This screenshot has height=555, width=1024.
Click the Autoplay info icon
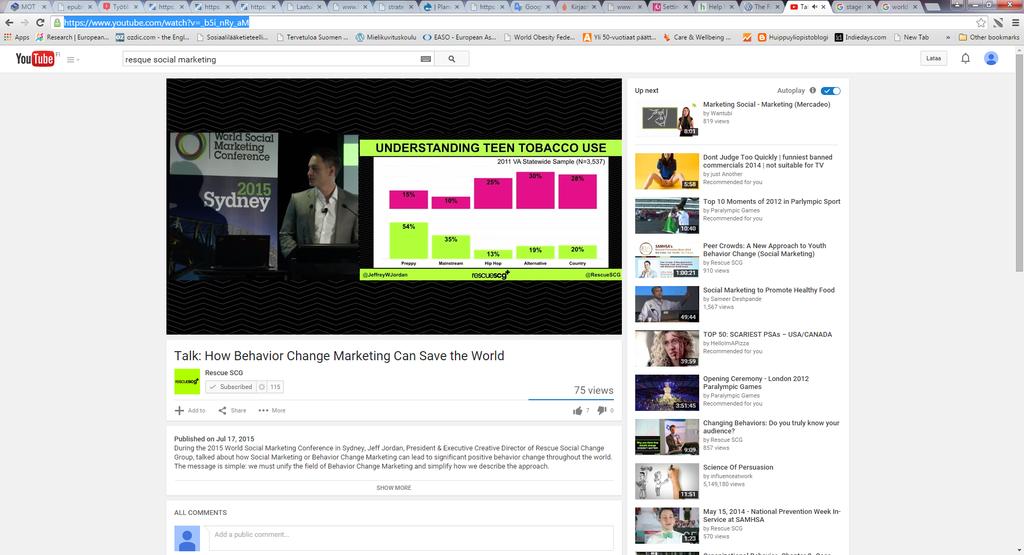click(x=812, y=91)
